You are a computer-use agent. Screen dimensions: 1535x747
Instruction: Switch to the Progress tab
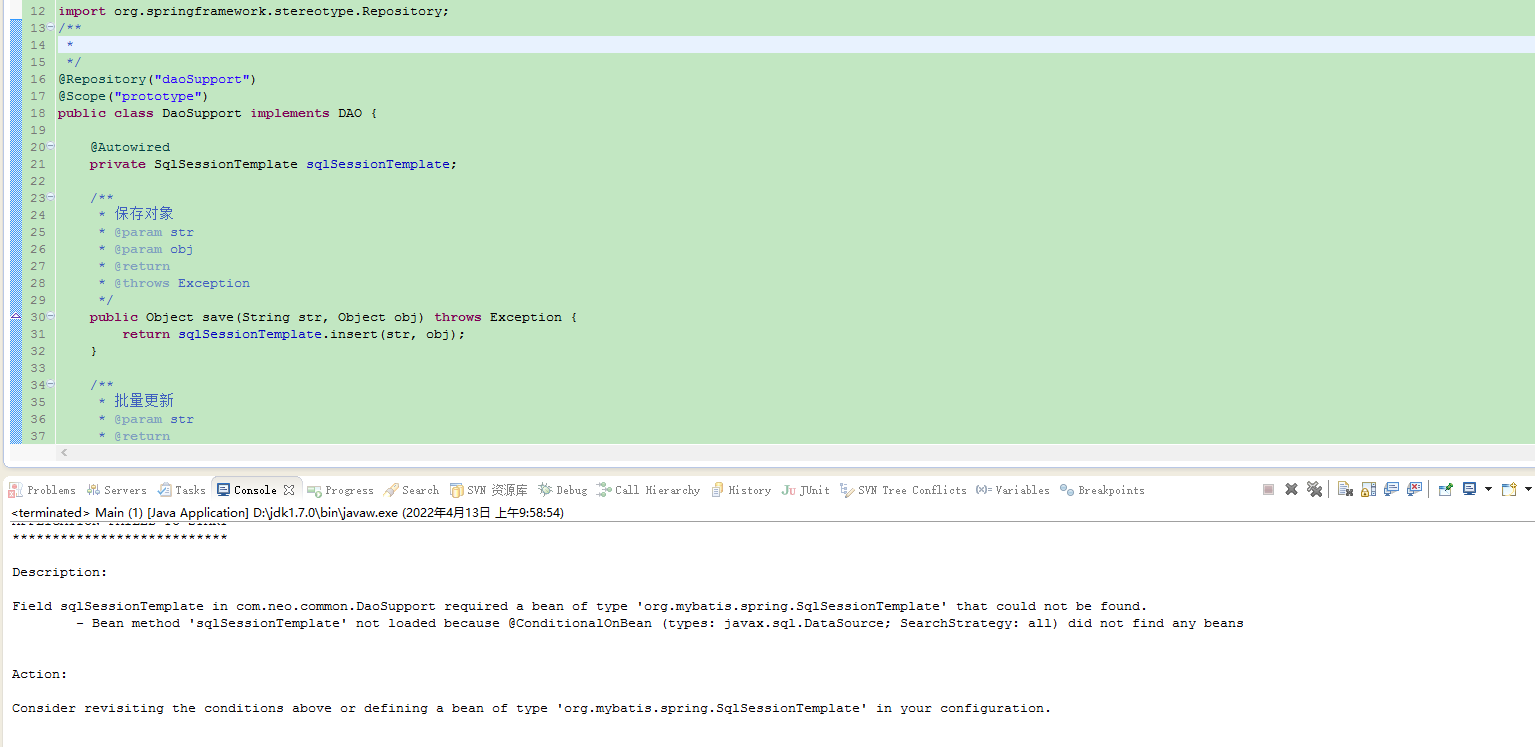(x=341, y=490)
